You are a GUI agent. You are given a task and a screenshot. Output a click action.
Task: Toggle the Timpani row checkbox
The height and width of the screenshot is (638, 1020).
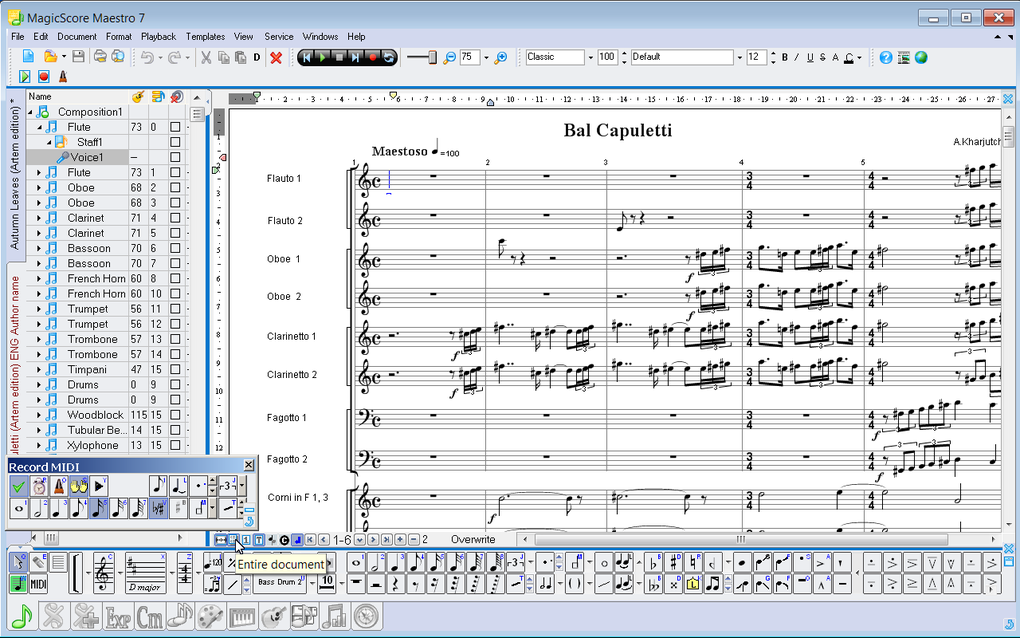click(175, 369)
